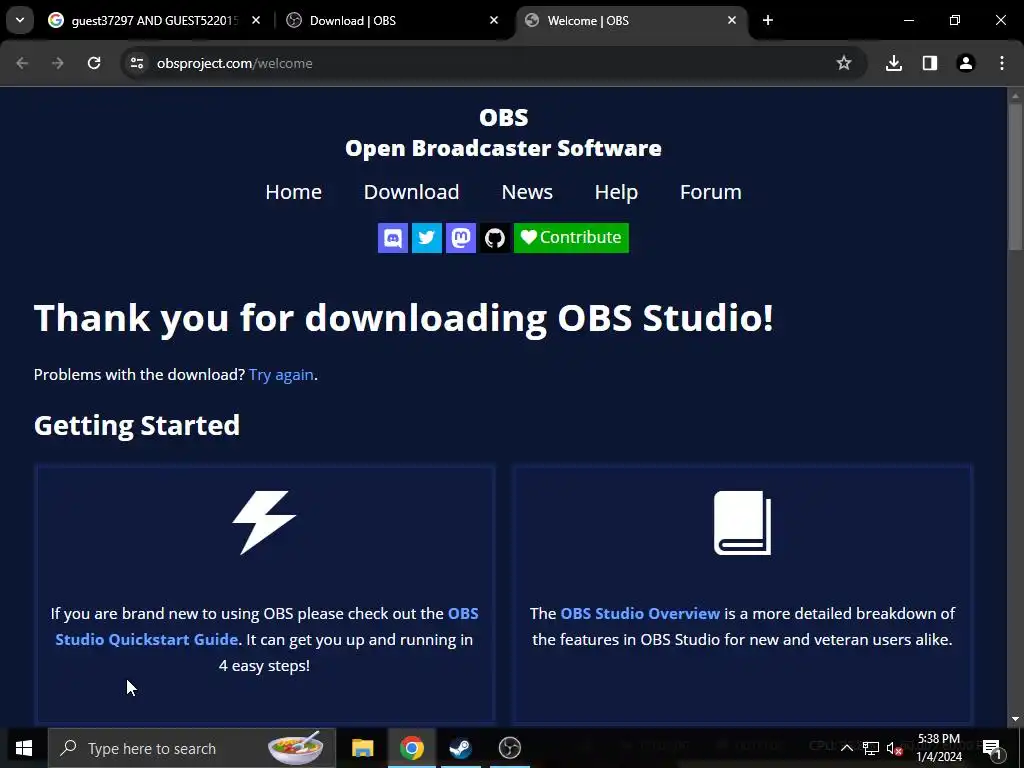Open the Windows Start menu
Viewport: 1024px width, 768px height.
[24, 748]
